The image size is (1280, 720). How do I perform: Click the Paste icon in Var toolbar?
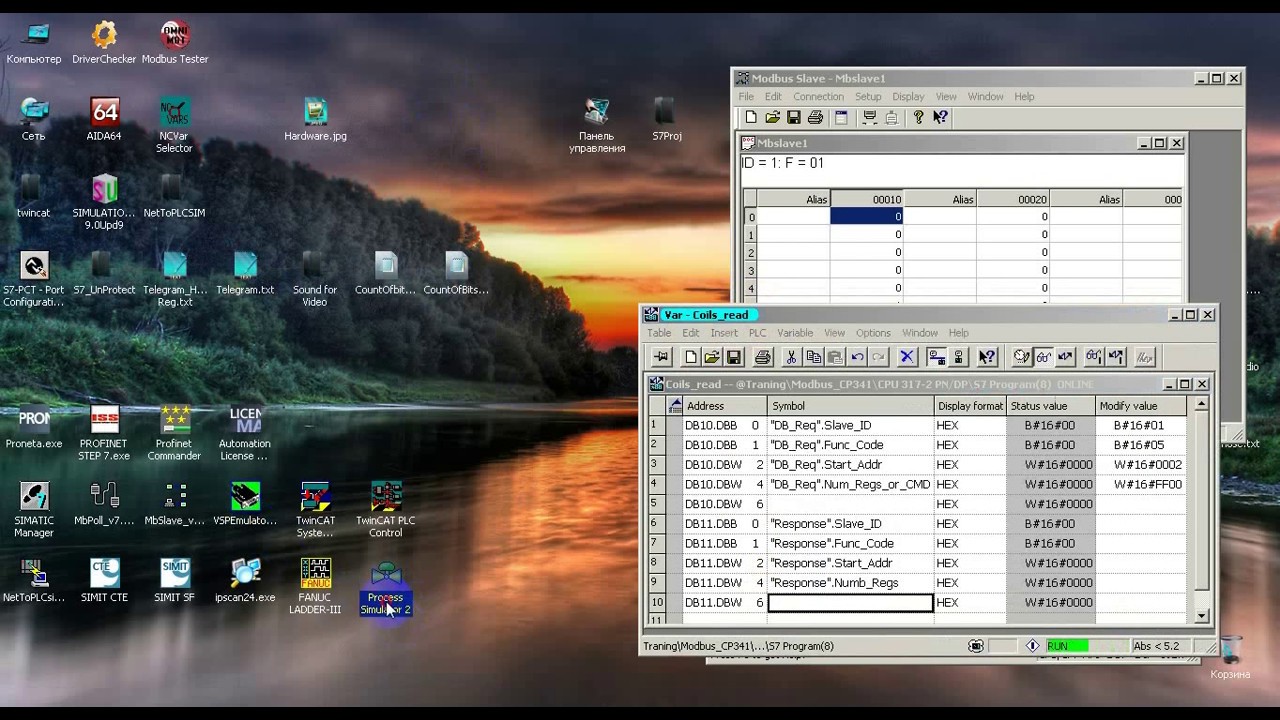click(835, 357)
